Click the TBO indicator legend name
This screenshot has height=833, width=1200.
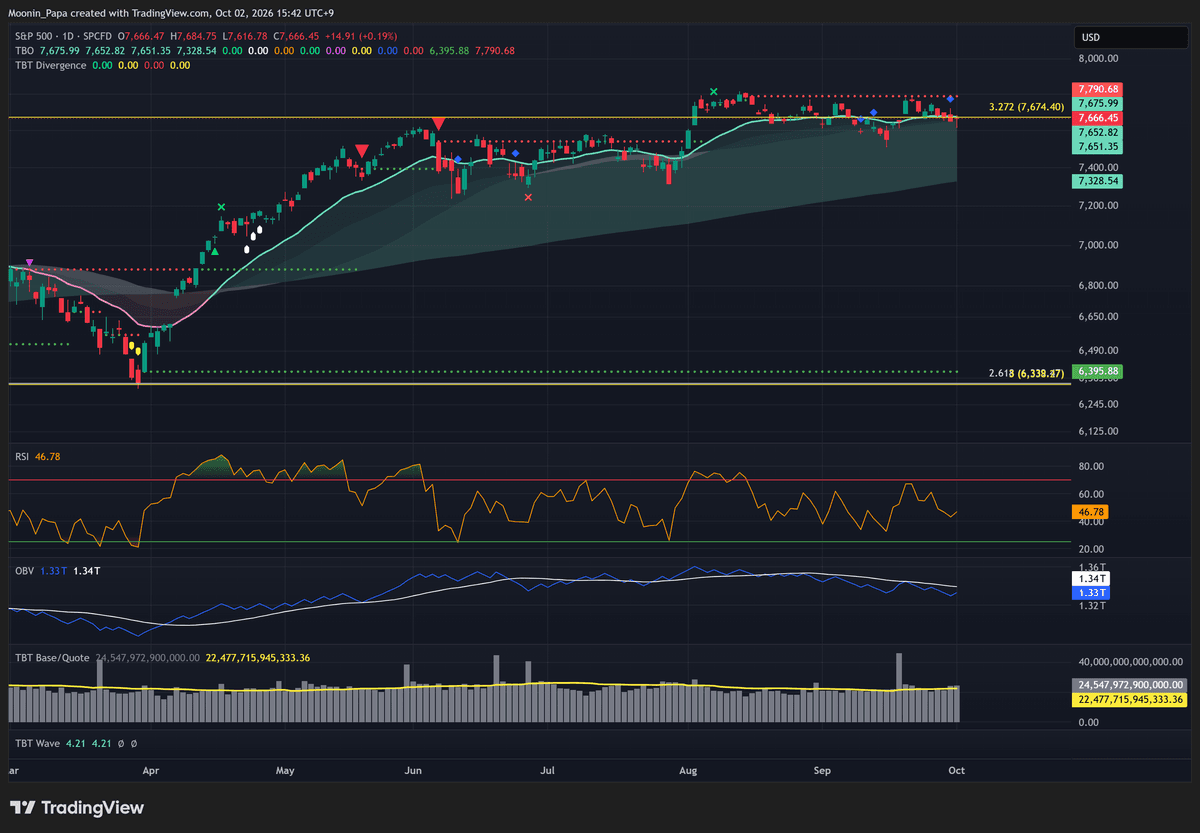point(24,50)
